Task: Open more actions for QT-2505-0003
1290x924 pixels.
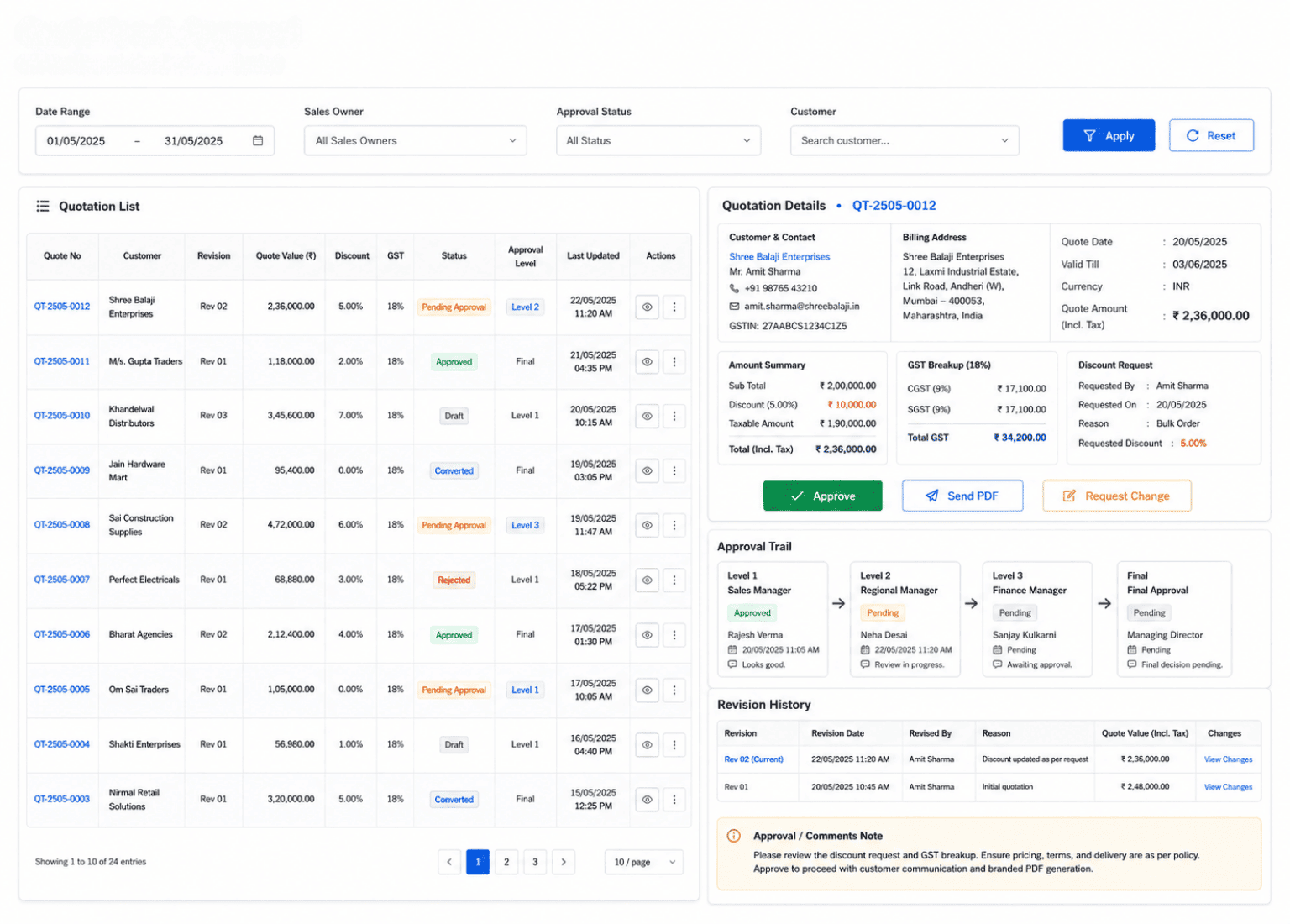Action: coord(674,800)
